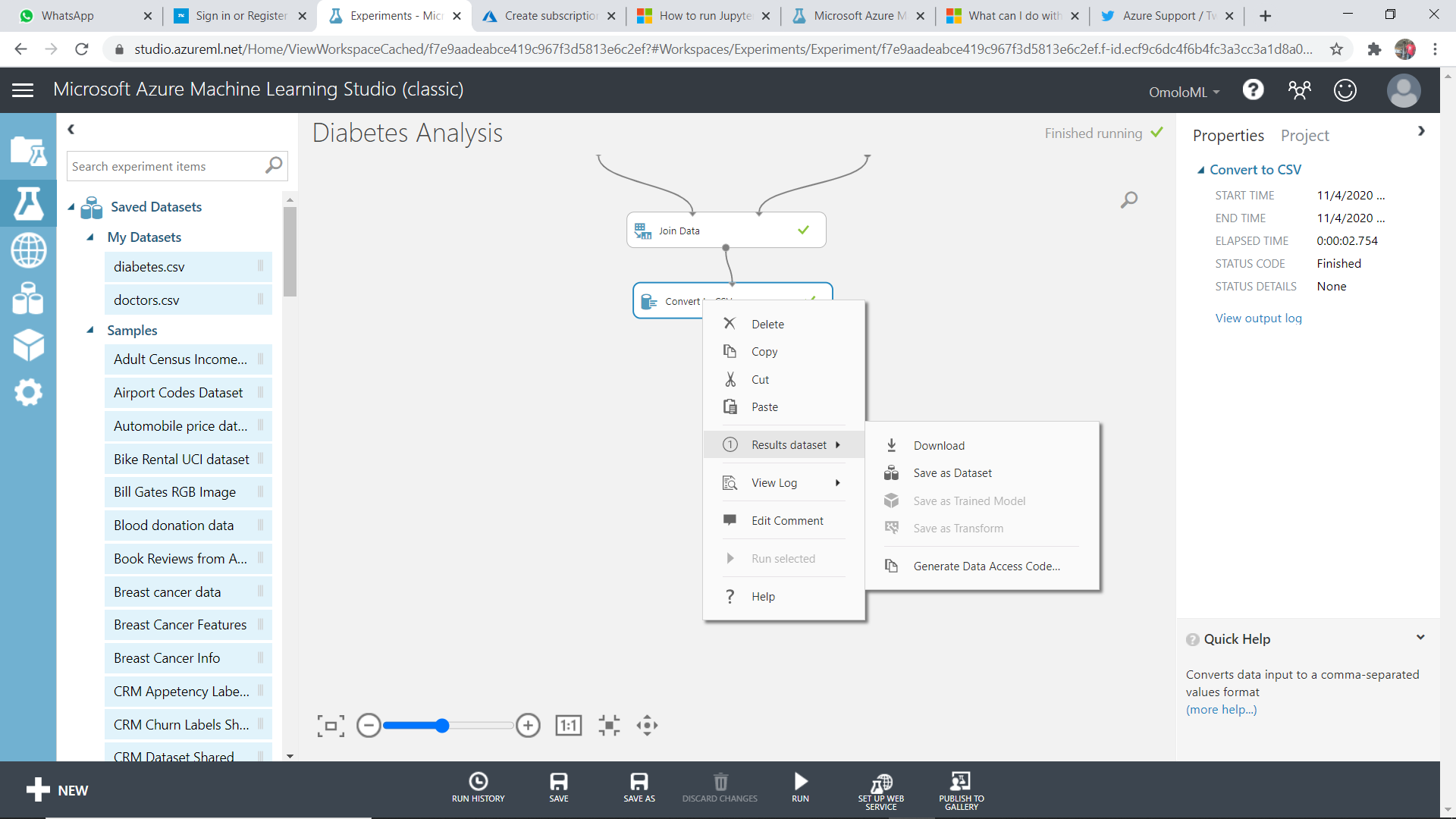
Task: Click the Search experiment items field
Action: tap(167, 166)
